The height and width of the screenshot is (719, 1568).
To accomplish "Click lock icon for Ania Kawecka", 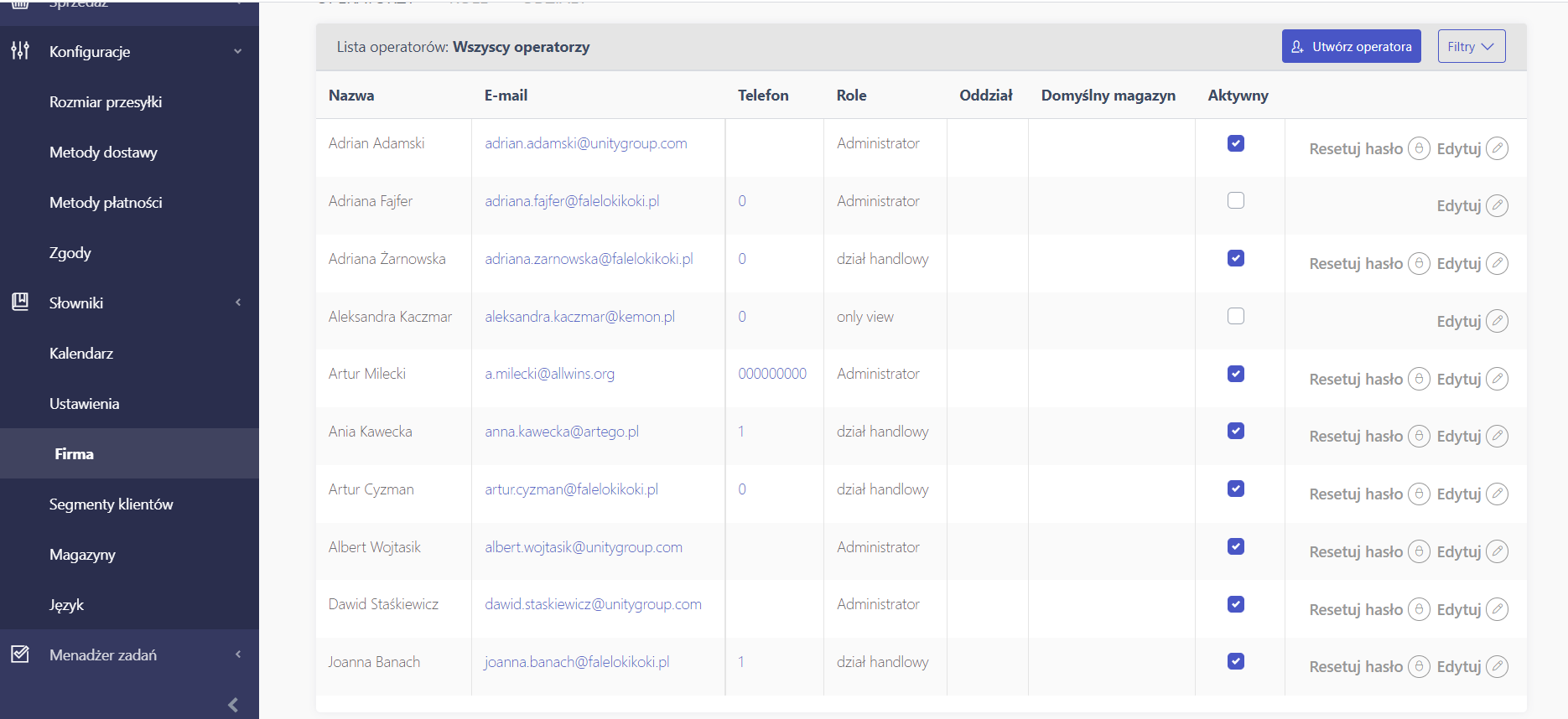I will [x=1419, y=436].
